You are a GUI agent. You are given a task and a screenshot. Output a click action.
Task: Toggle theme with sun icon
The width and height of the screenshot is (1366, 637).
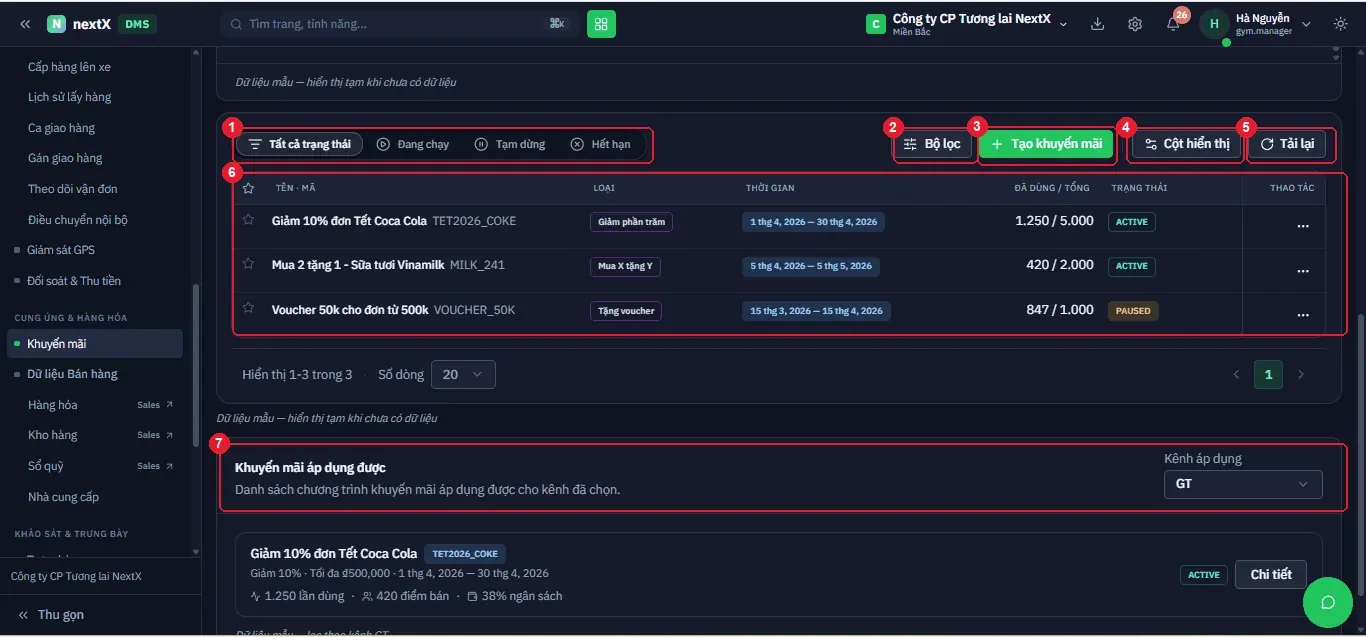pyautogui.click(x=1340, y=24)
